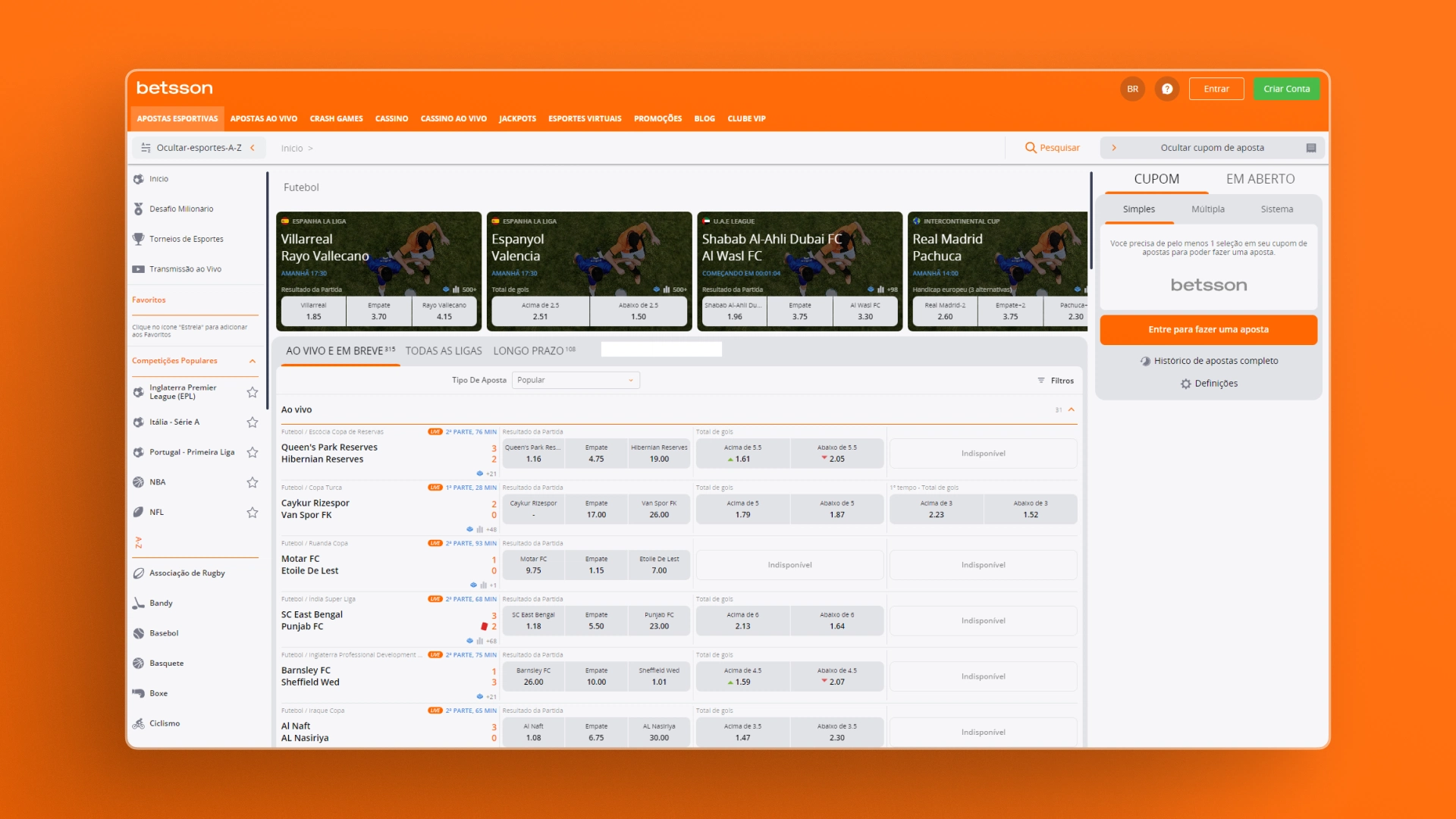Click the A-Z sort icon in sidebar
Image resolution: width=1456 pixels, height=819 pixels.
(138, 542)
